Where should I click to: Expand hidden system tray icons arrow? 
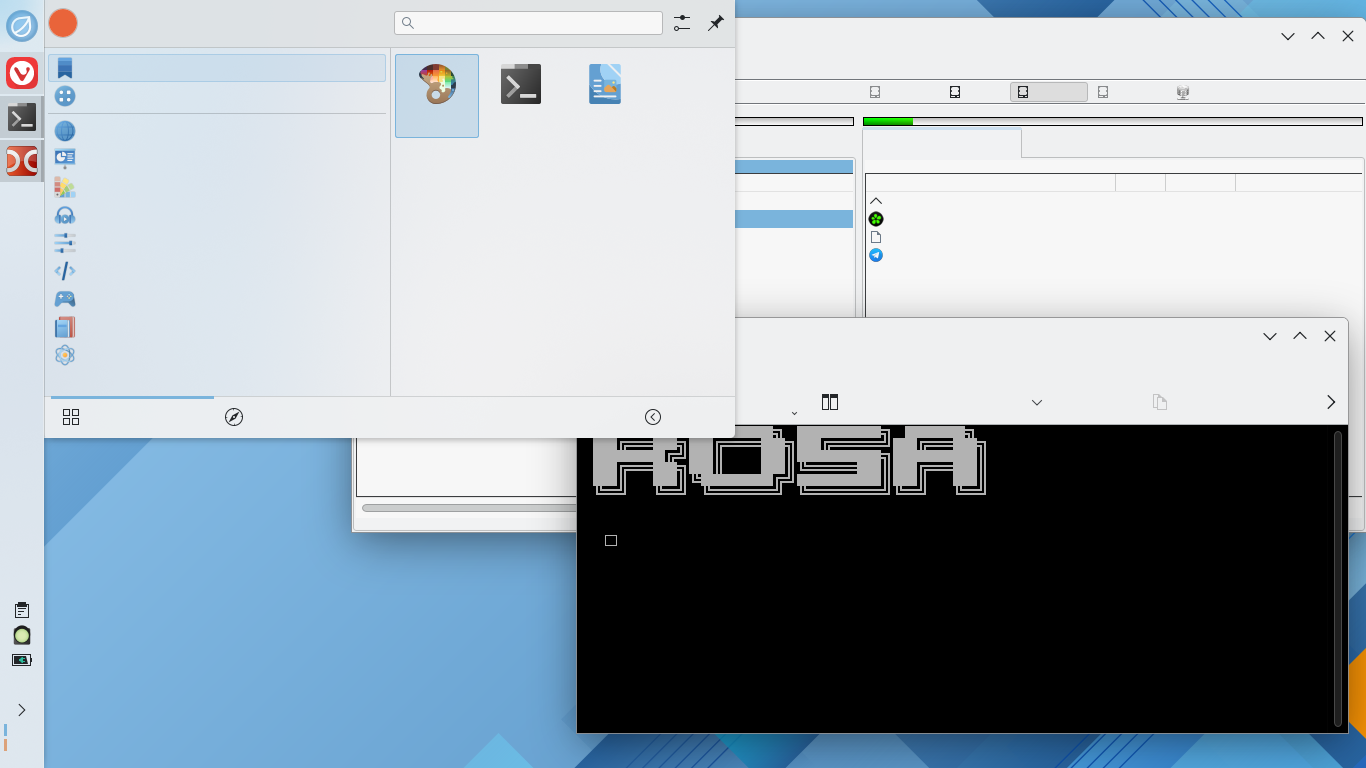point(22,710)
